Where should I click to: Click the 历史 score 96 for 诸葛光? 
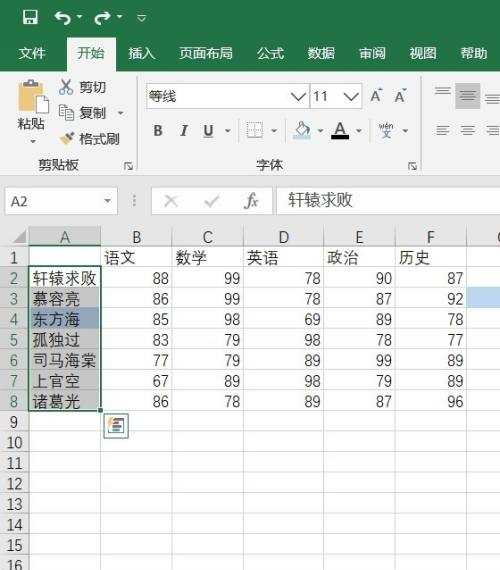[431, 401]
